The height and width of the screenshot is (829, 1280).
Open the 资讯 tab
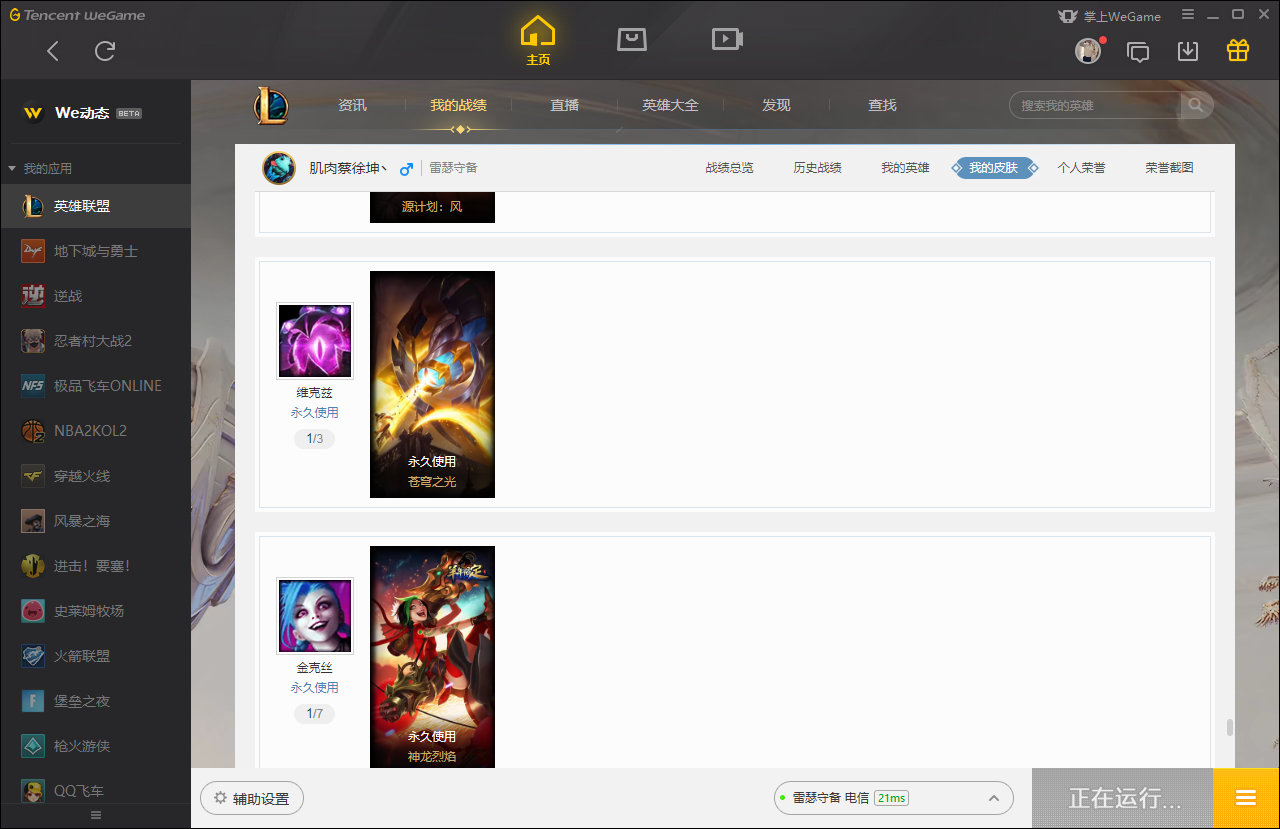(352, 105)
